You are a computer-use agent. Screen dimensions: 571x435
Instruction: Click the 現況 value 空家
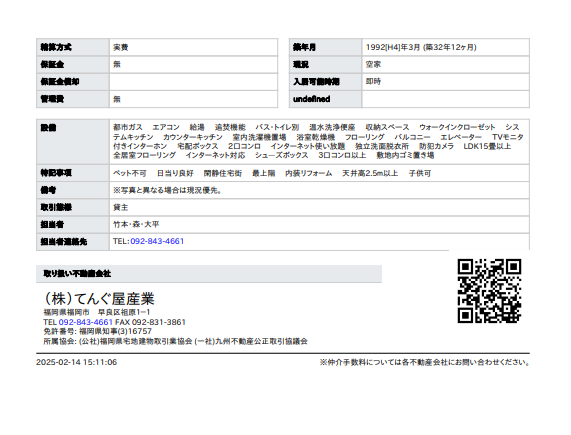click(373, 64)
